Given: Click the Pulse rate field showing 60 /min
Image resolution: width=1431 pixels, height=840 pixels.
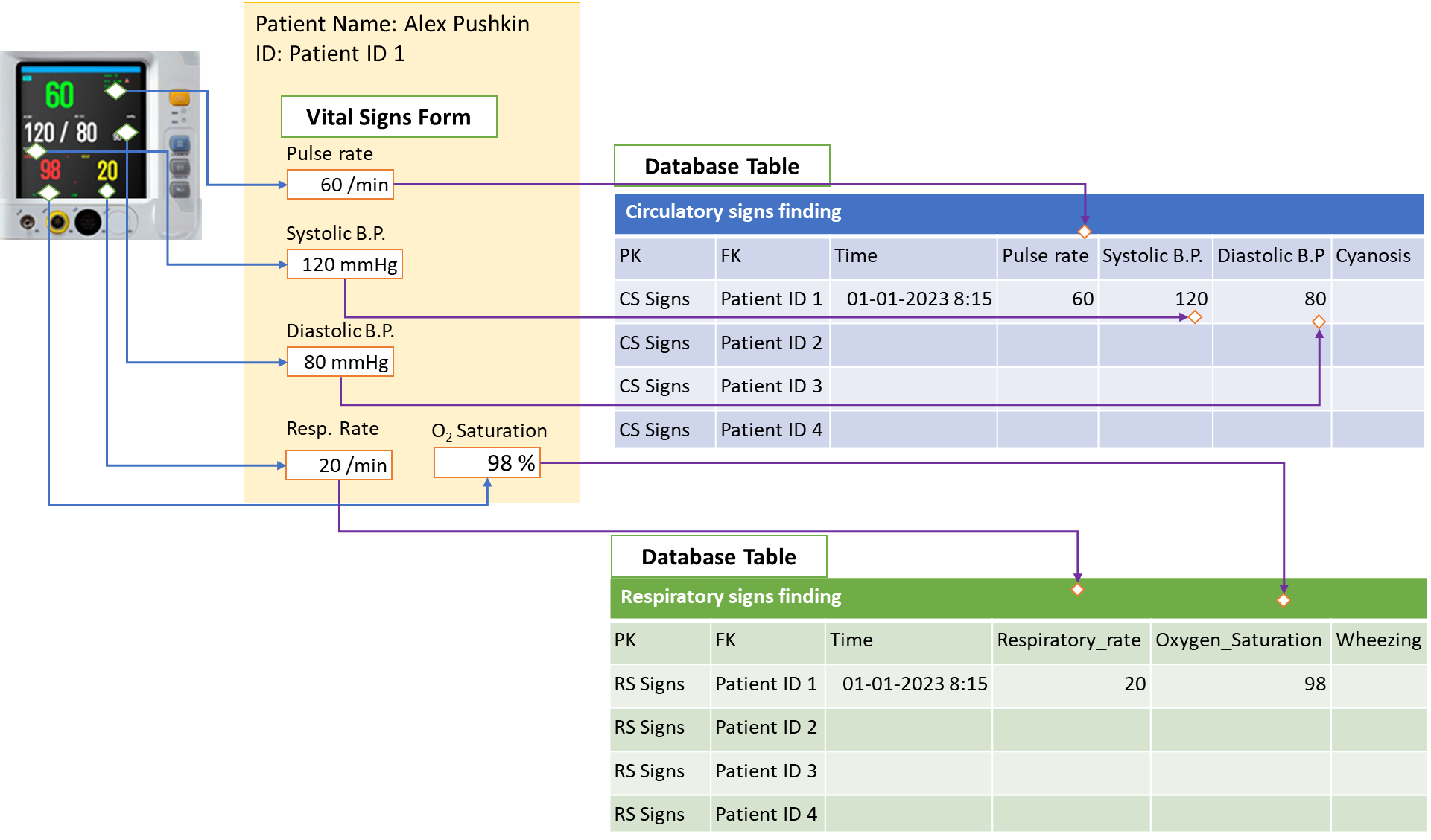Looking at the screenshot, I should [340, 185].
